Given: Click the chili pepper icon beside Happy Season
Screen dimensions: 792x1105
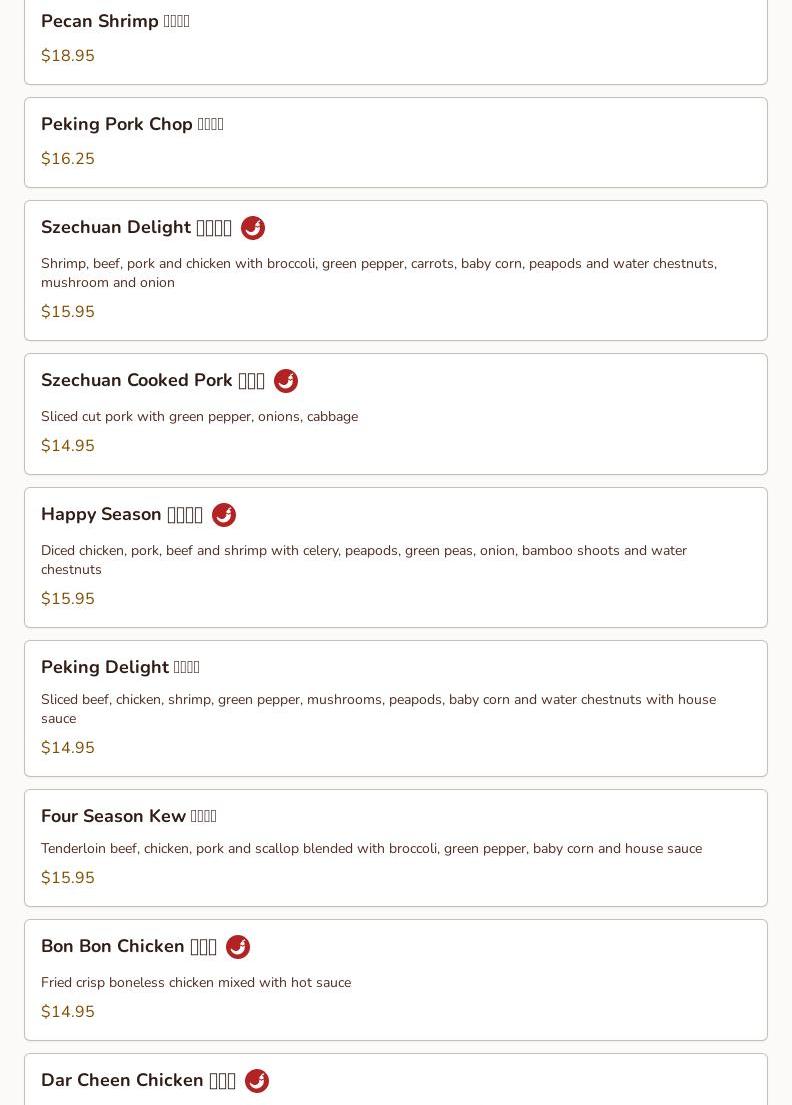Looking at the screenshot, I should tap(224, 515).
